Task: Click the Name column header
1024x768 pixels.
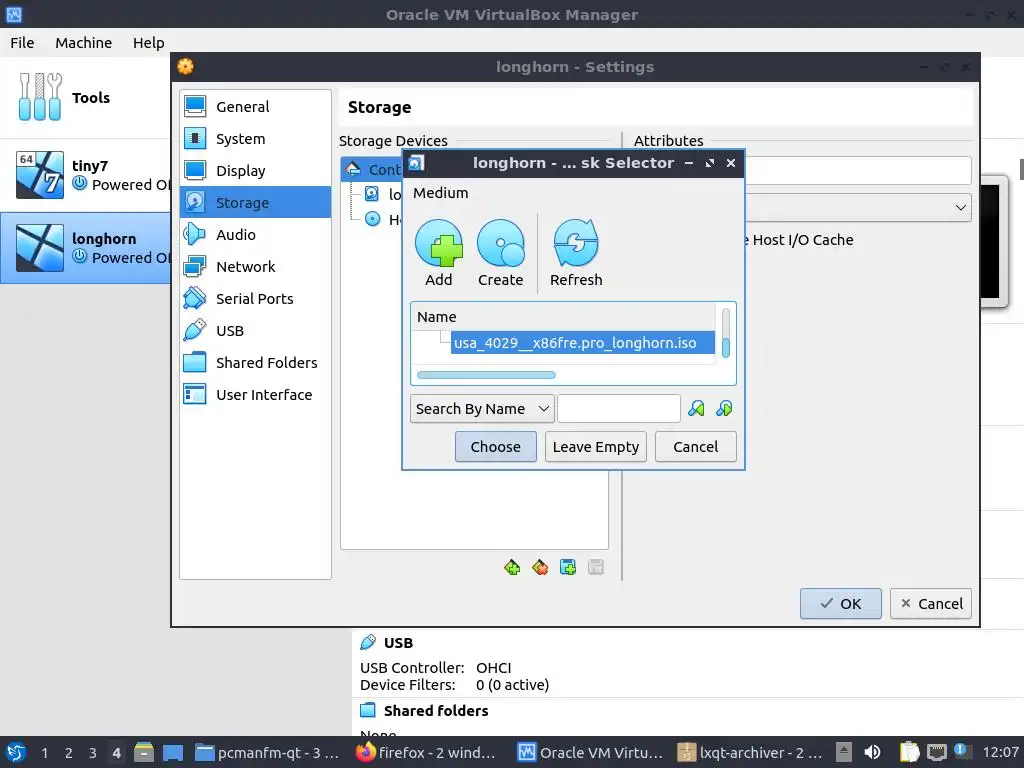Action: (x=564, y=317)
